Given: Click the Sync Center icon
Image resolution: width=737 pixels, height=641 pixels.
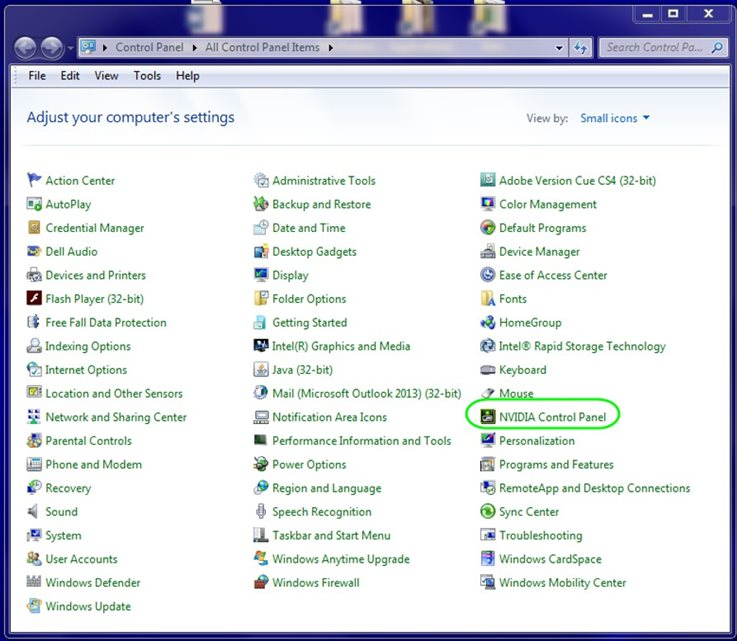Looking at the screenshot, I should coord(488,511).
